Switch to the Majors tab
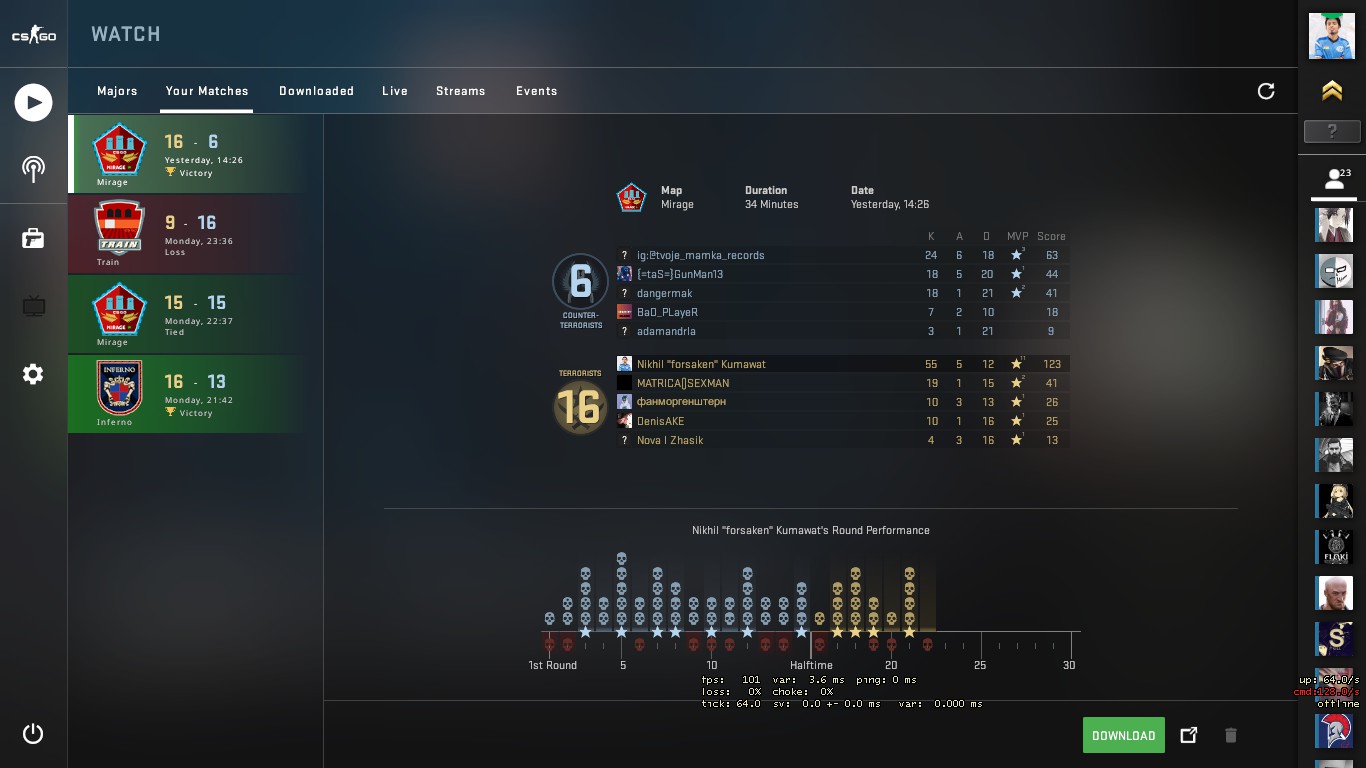 point(117,91)
